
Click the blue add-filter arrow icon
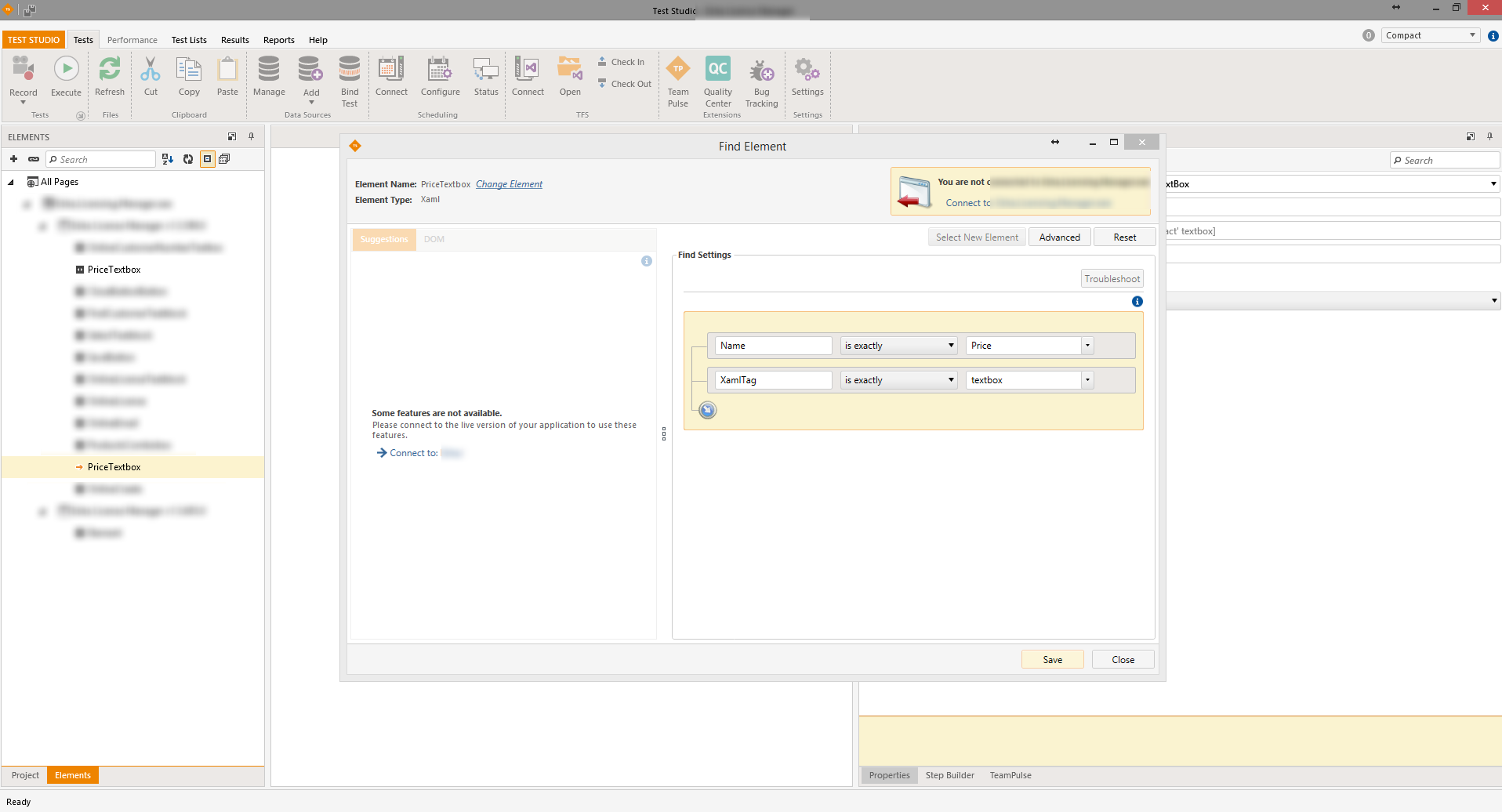[x=707, y=410]
